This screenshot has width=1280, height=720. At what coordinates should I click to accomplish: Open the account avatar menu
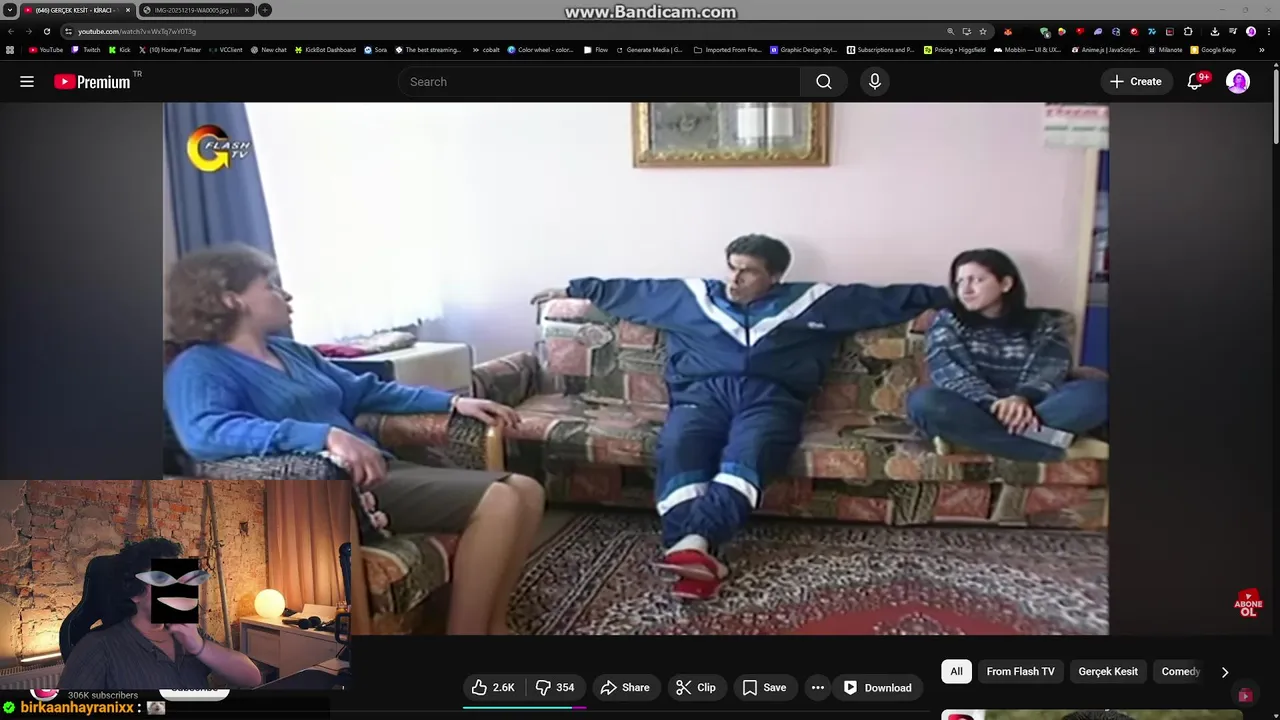pyautogui.click(x=1238, y=82)
